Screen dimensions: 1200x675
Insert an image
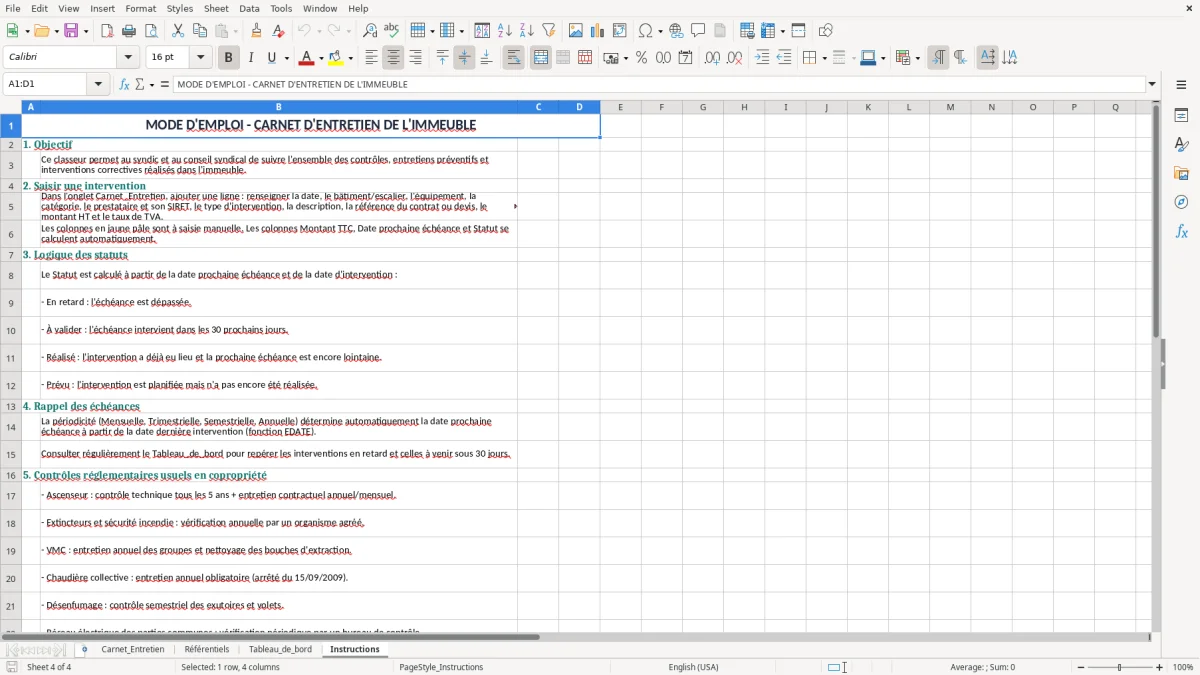[576, 31]
